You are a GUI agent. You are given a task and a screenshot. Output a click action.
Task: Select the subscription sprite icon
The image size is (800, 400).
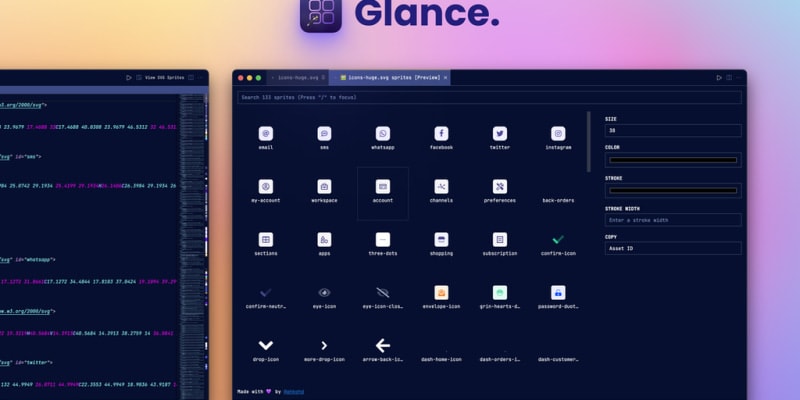click(x=500, y=240)
